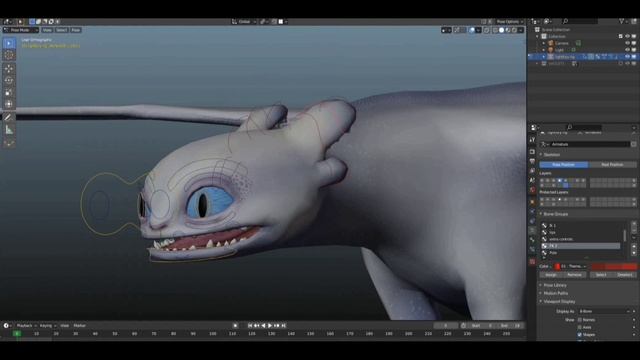Open the editor type menu in viewport header
The image size is (640, 360).
coord(8,22)
